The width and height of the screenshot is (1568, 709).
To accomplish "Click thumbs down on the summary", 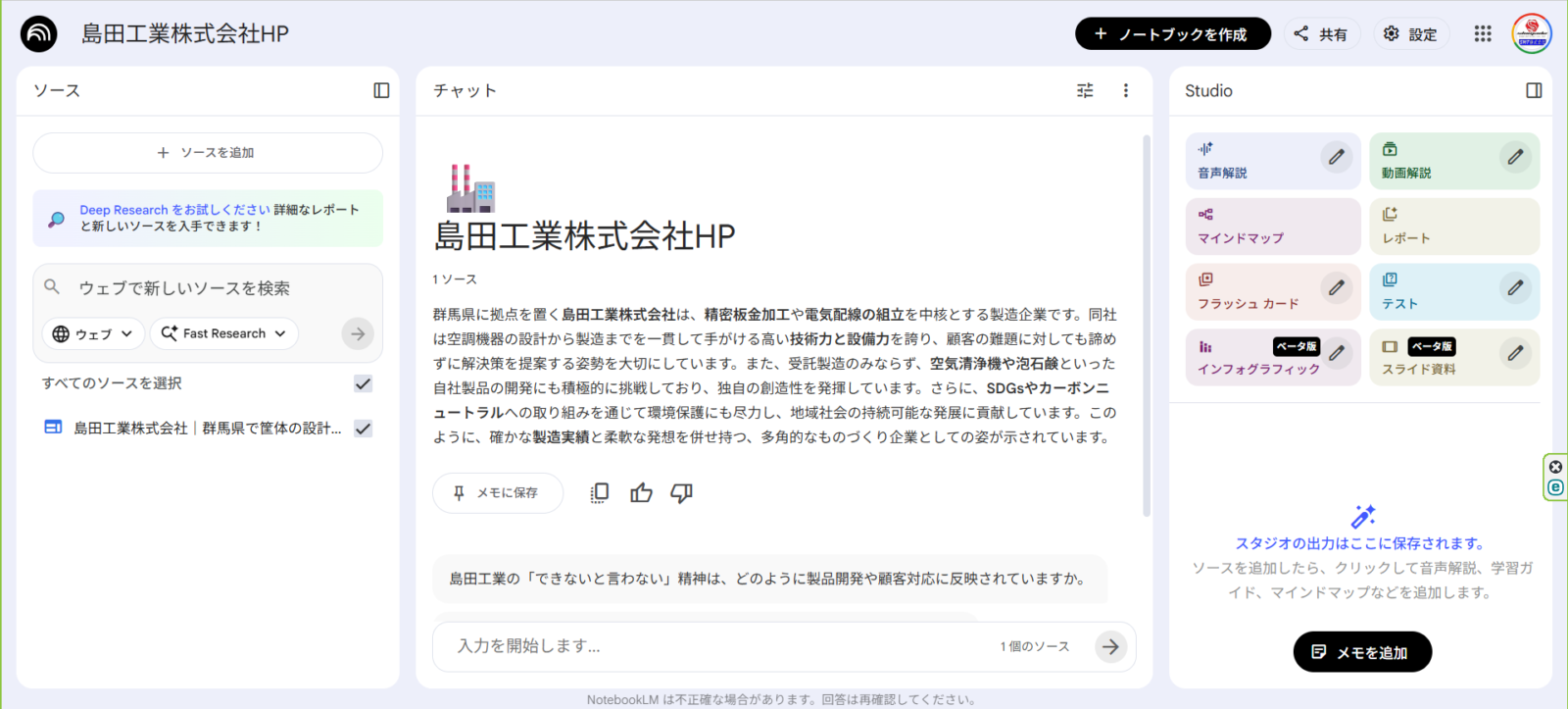I will [681, 492].
